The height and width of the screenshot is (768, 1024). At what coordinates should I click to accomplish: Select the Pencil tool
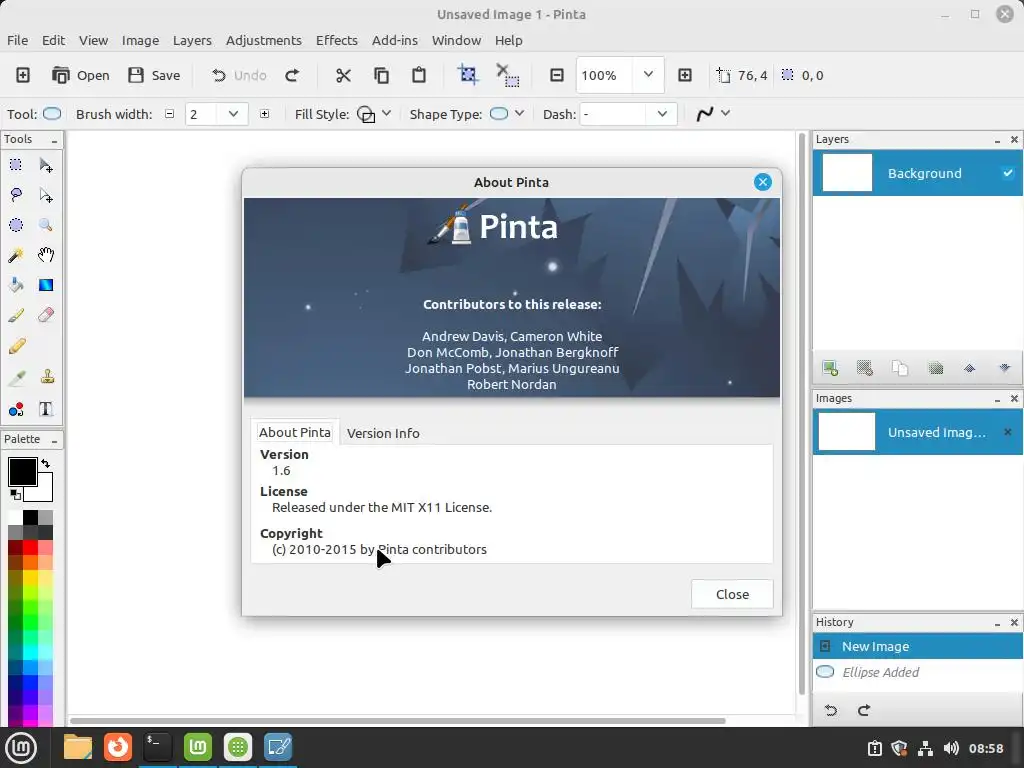tap(16, 345)
